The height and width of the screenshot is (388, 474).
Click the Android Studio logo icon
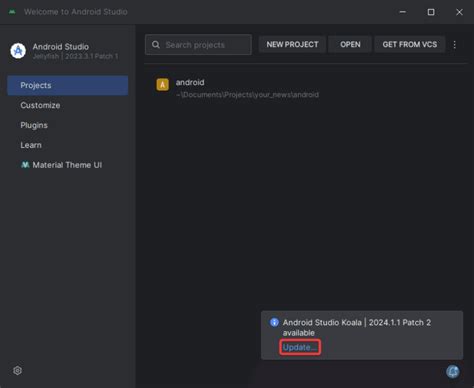(18, 51)
